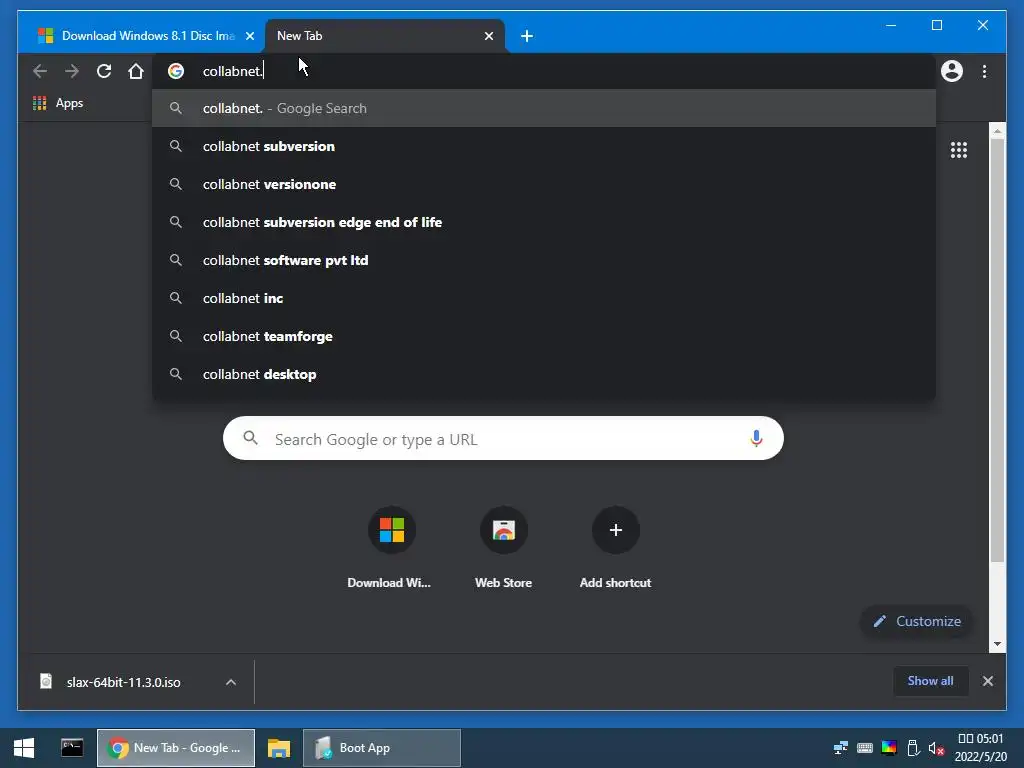Expand slax download options chevron

231,682
